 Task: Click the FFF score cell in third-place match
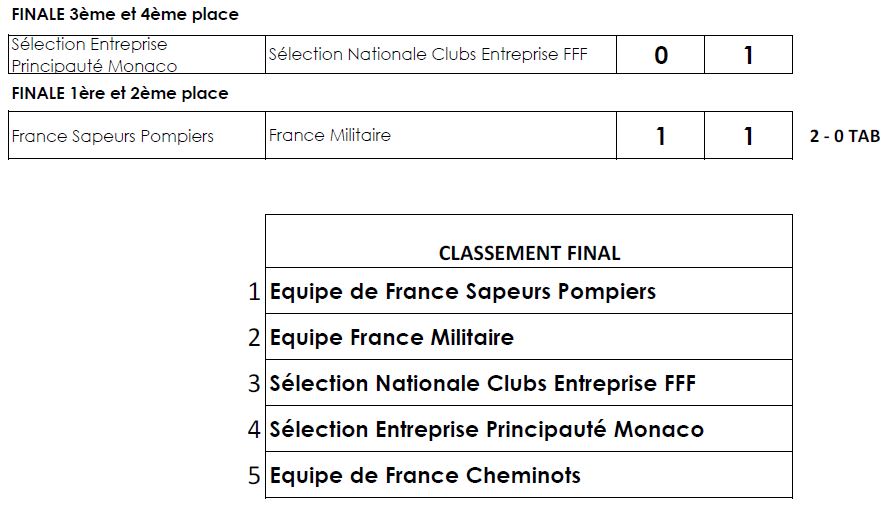point(748,55)
